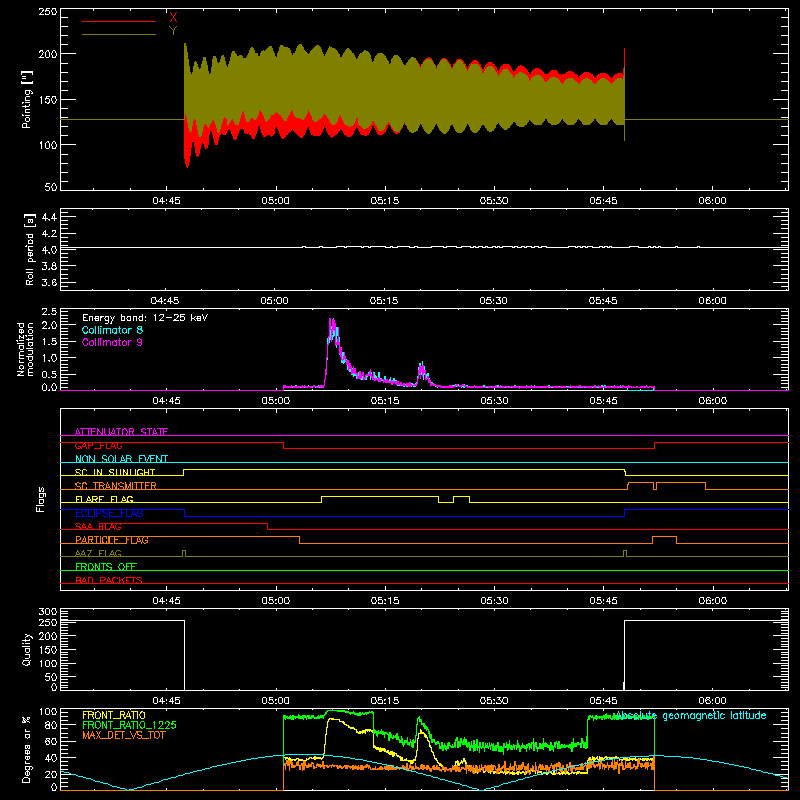
Task: Click the Collimator 8 legend entry
Action: tap(112, 330)
